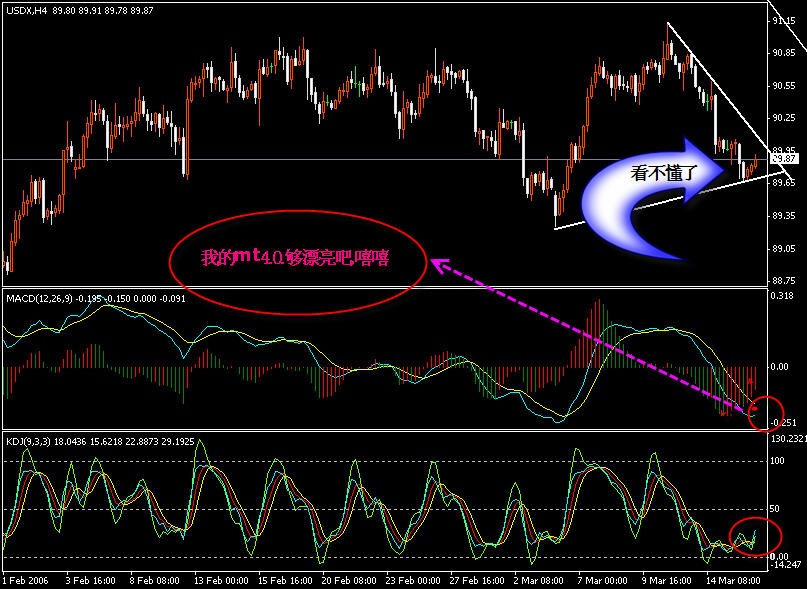
Task: Click the 90.55 price axis label
Action: (783, 86)
